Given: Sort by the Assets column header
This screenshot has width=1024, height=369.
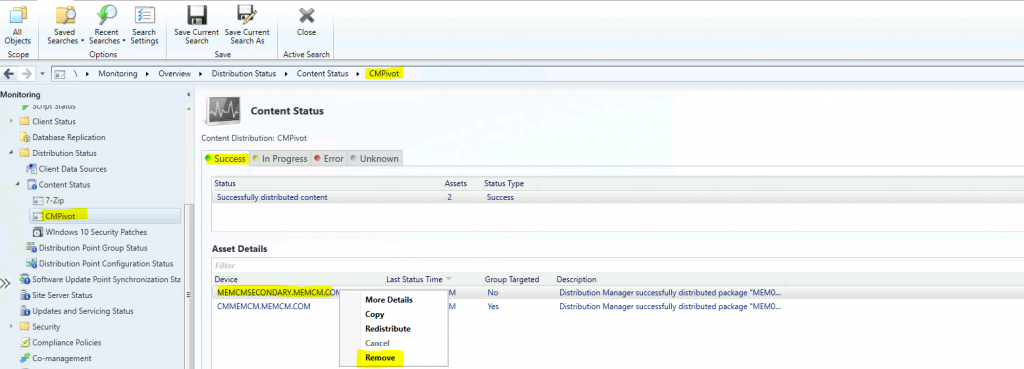Looking at the screenshot, I should 456,184.
